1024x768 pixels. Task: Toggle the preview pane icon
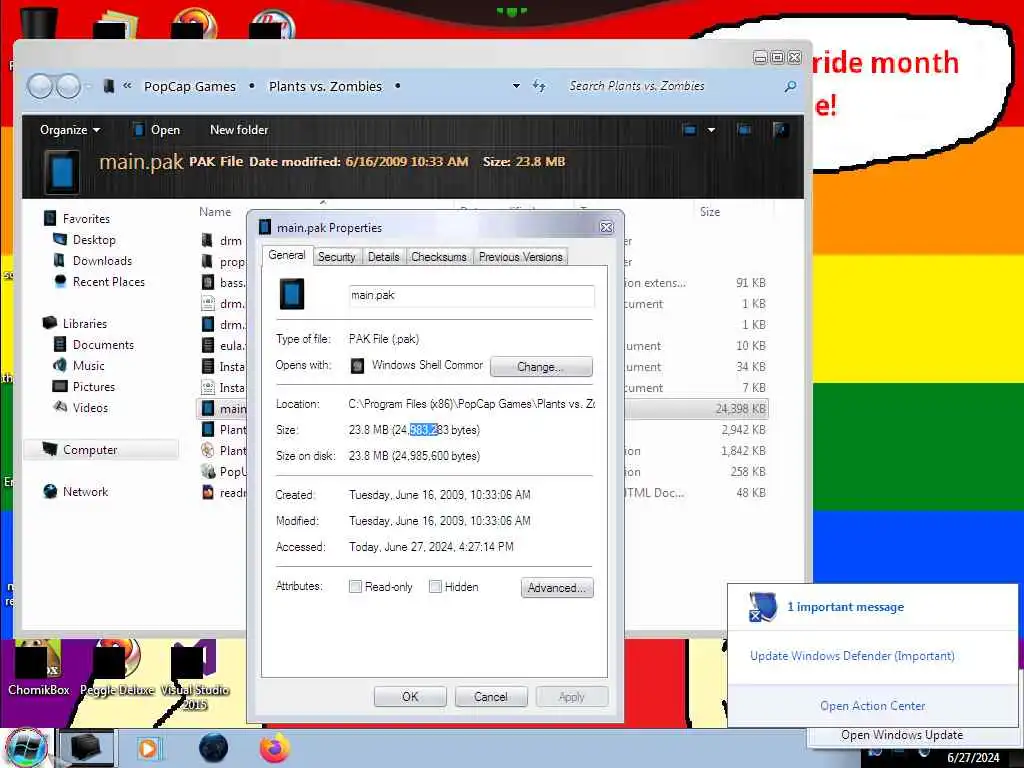point(744,129)
